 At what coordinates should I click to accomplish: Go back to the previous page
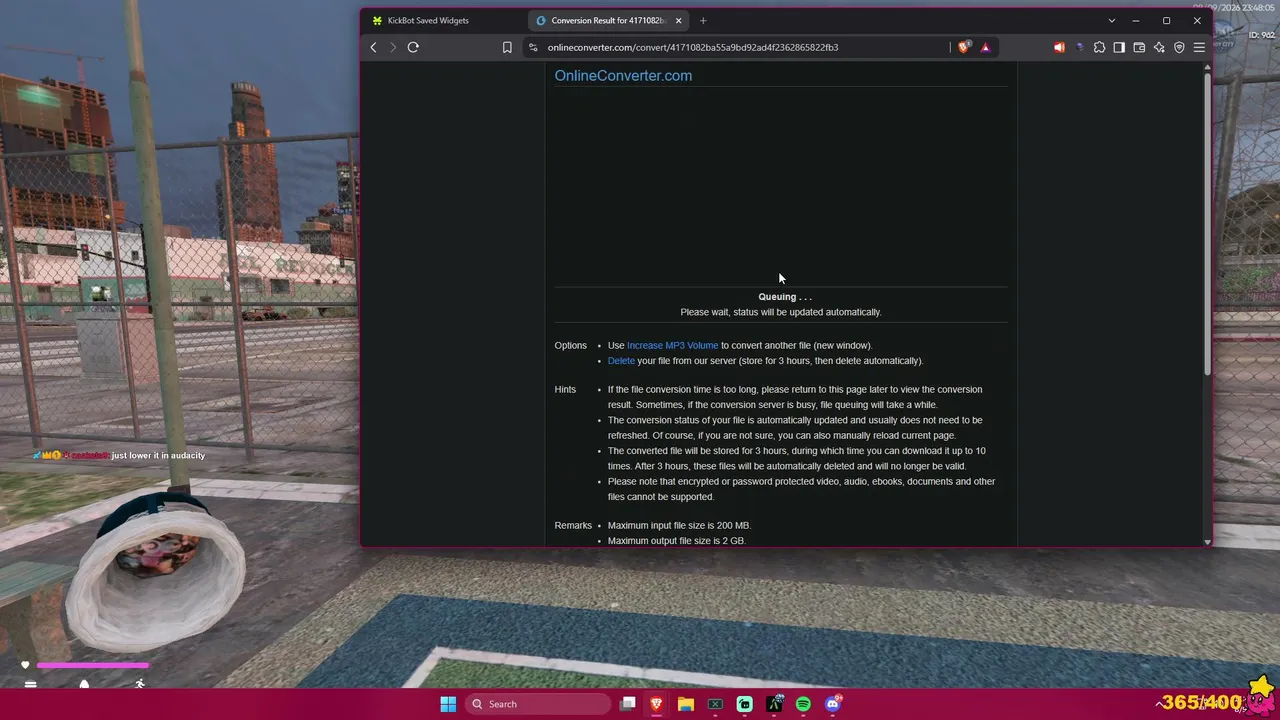click(373, 47)
